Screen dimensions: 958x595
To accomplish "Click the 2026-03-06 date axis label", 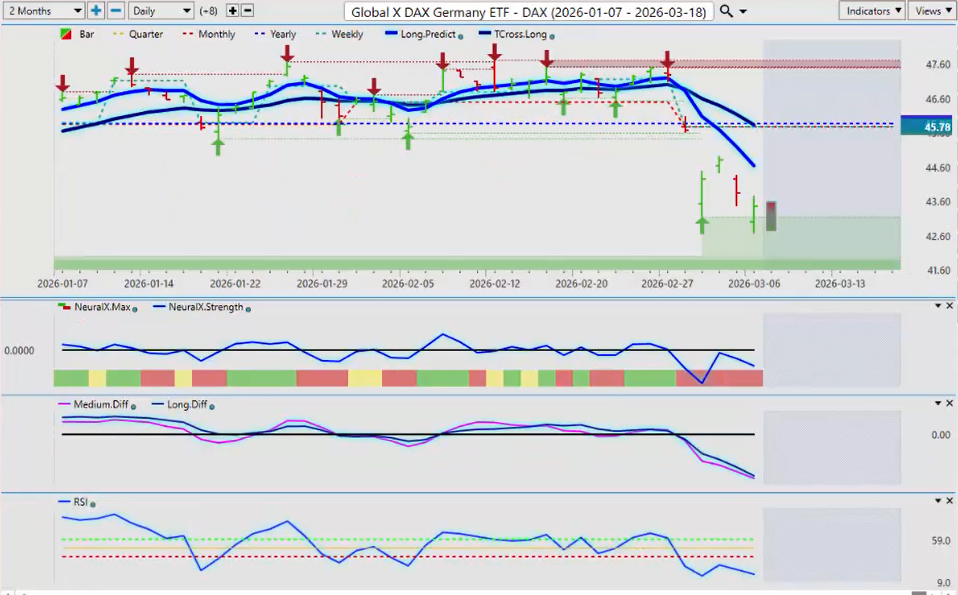I will point(754,283).
